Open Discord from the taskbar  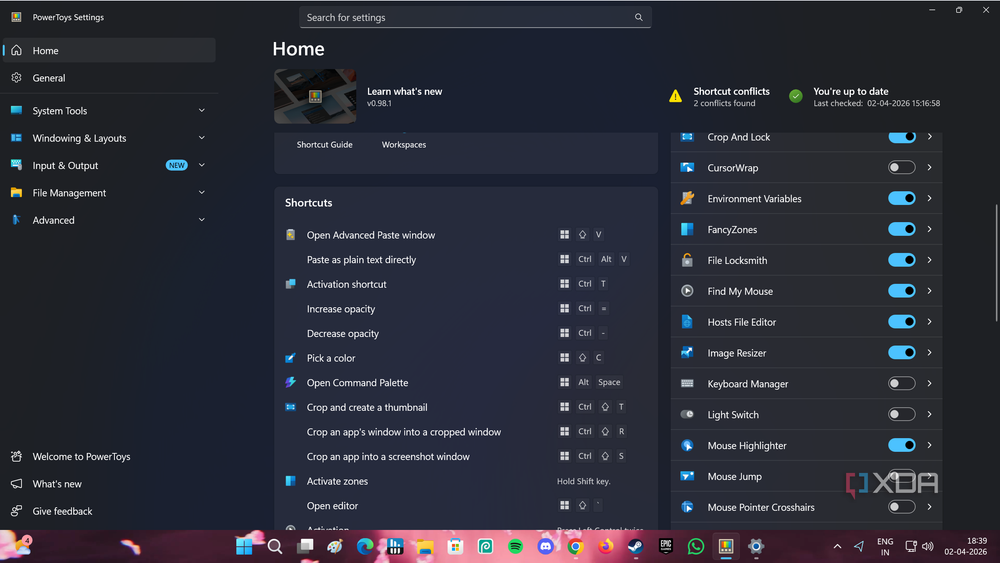point(545,546)
